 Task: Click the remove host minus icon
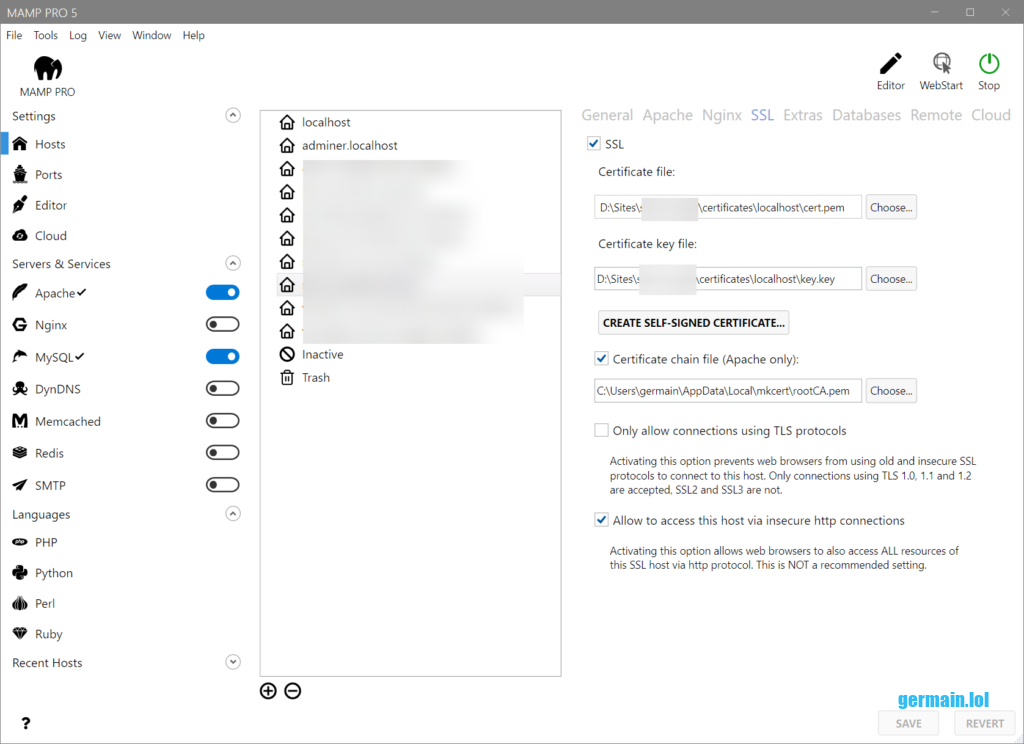(293, 691)
